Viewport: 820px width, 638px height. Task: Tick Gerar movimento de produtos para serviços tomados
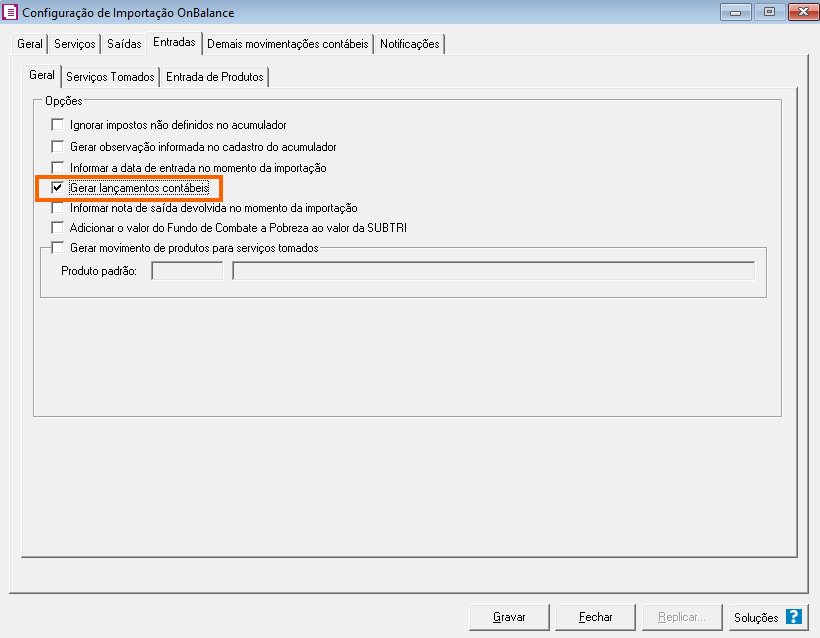pyautogui.click(x=58, y=248)
